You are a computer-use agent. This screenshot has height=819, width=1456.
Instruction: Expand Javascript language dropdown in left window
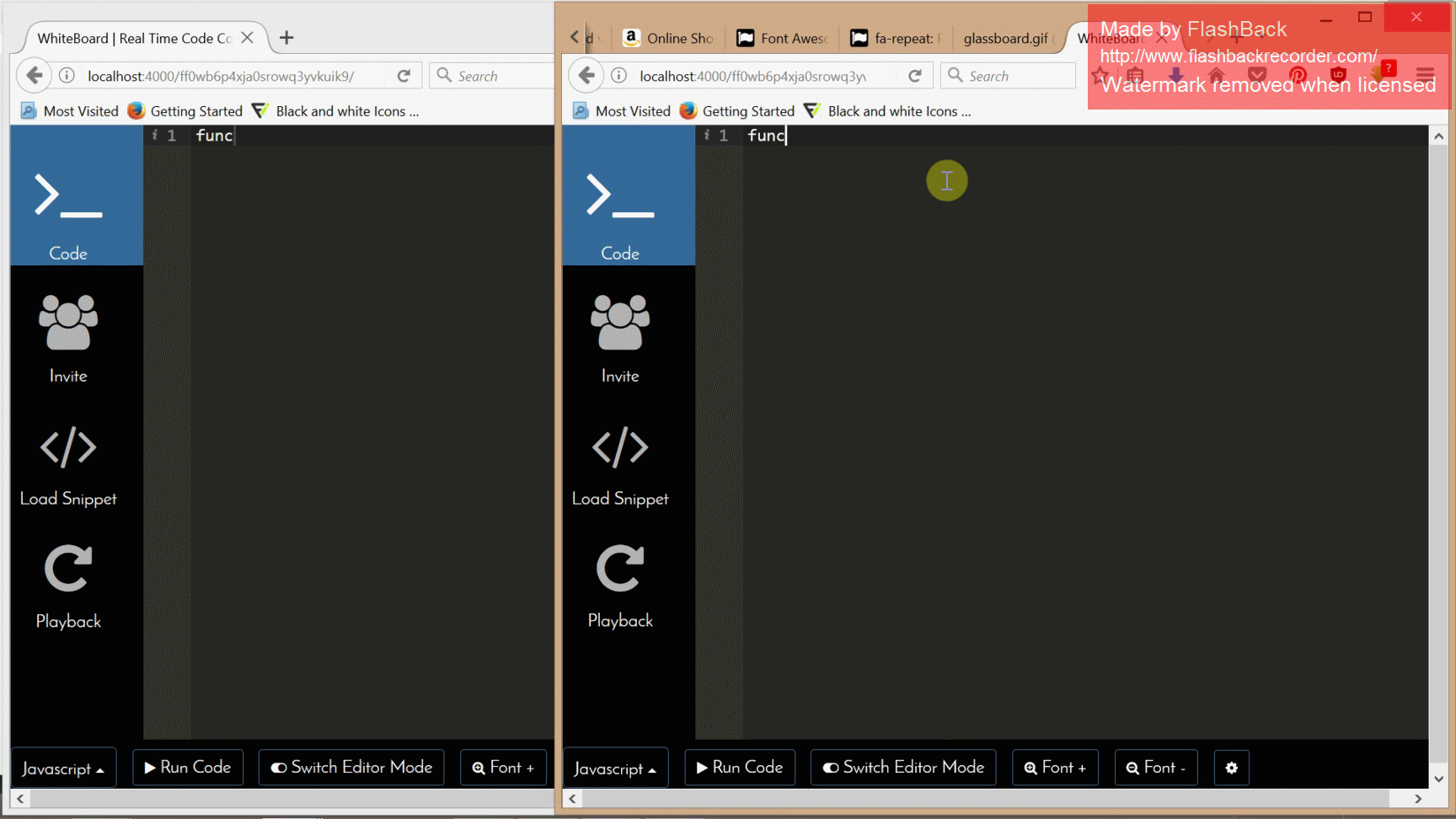click(x=63, y=768)
